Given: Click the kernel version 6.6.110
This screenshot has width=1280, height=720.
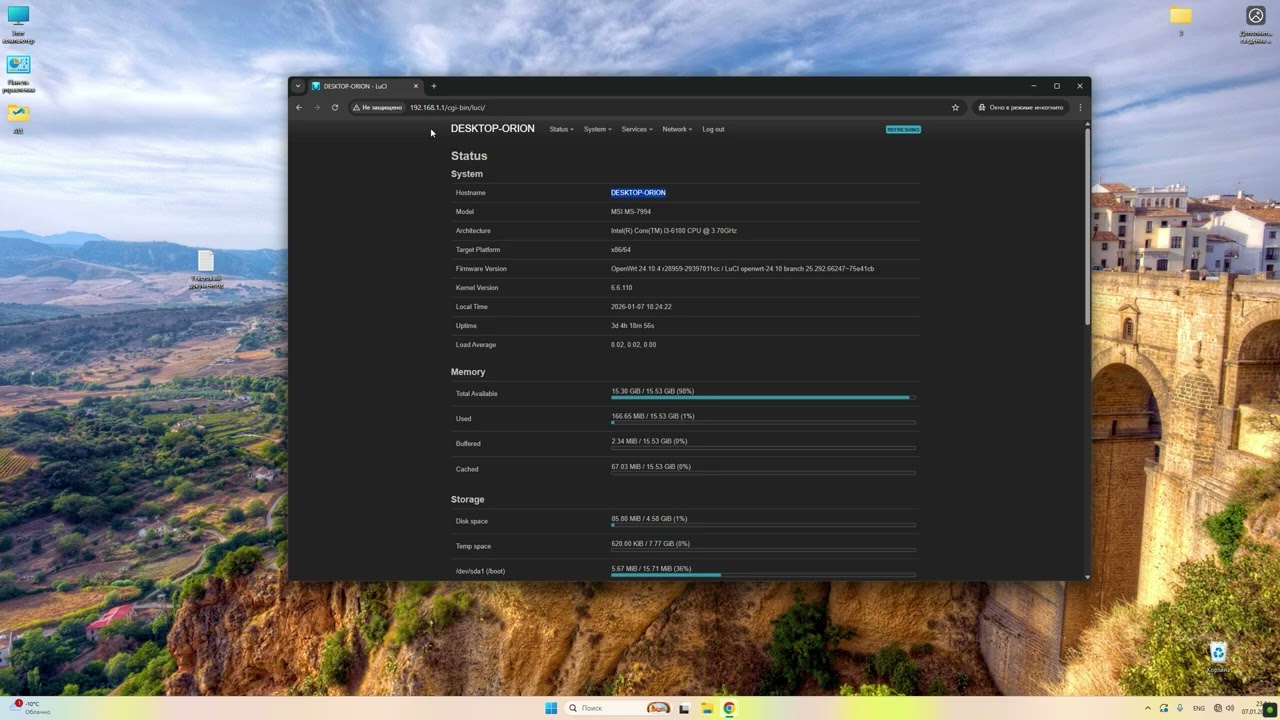Looking at the screenshot, I should (x=621, y=288).
